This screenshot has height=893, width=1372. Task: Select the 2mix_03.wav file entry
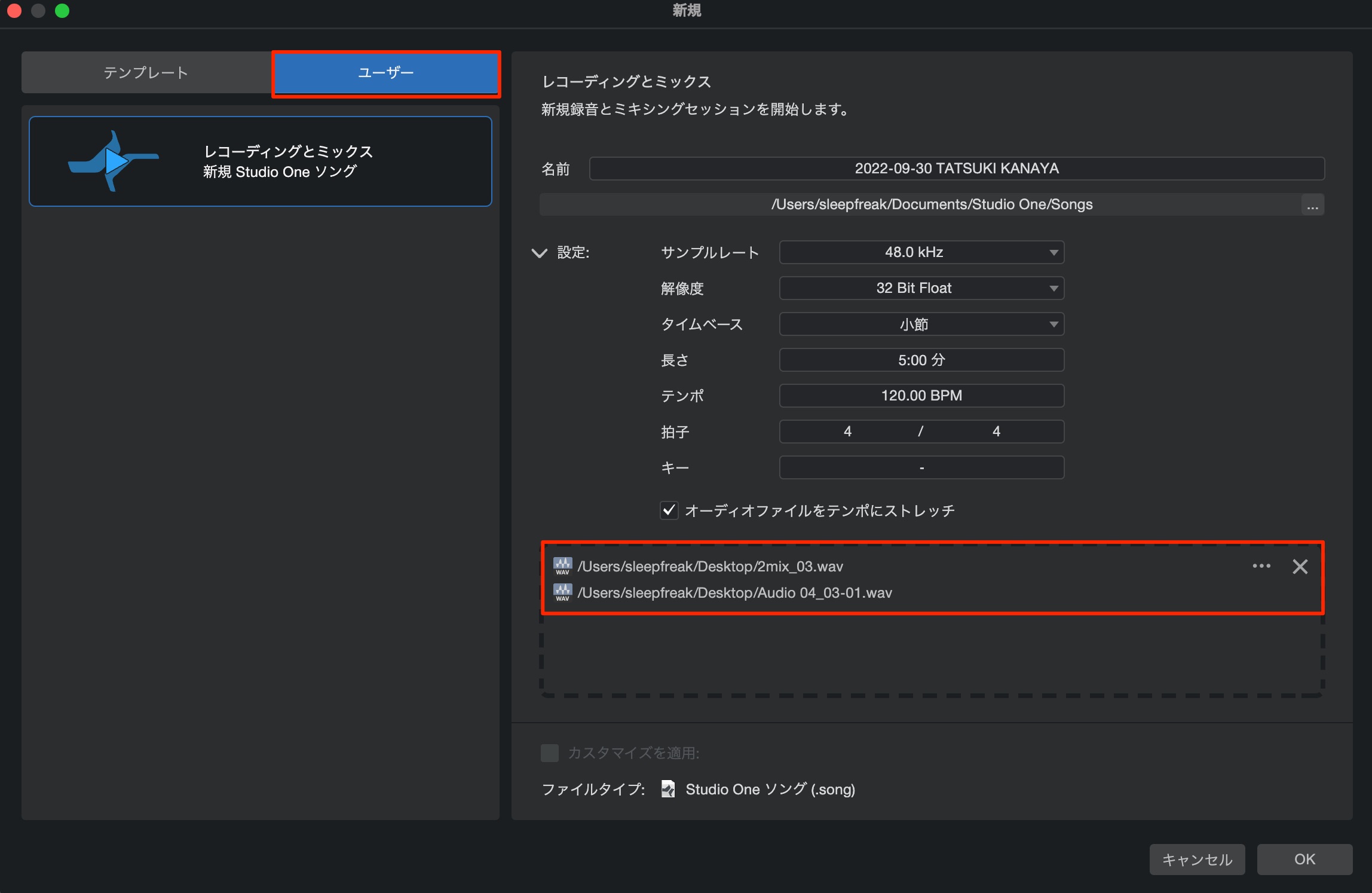710,566
